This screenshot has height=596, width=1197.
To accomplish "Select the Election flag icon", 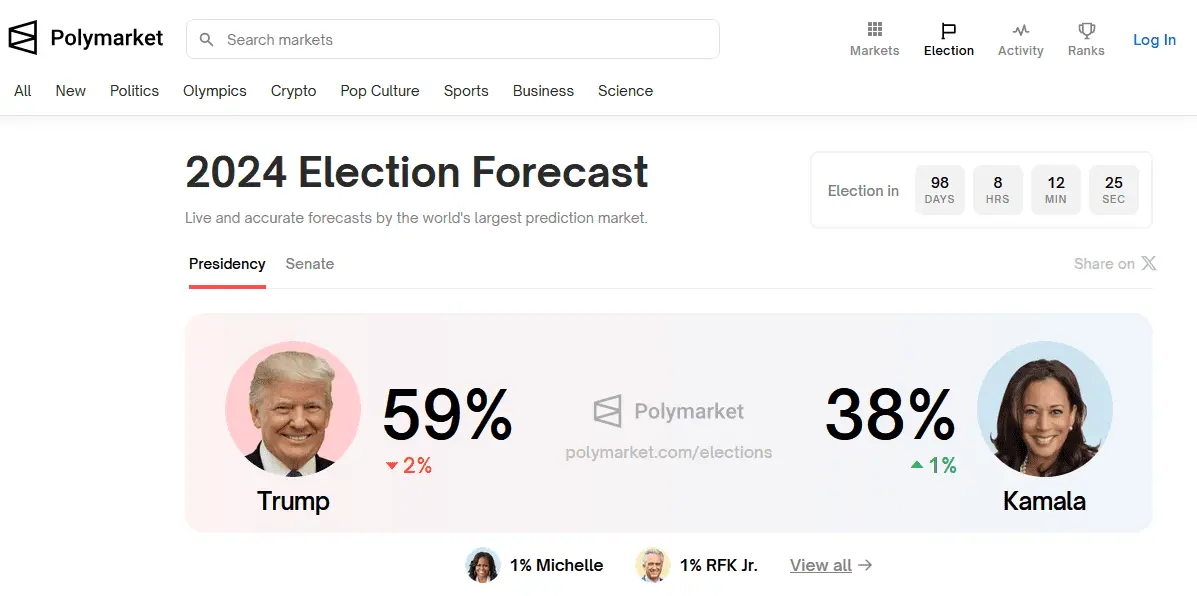I will (948, 30).
